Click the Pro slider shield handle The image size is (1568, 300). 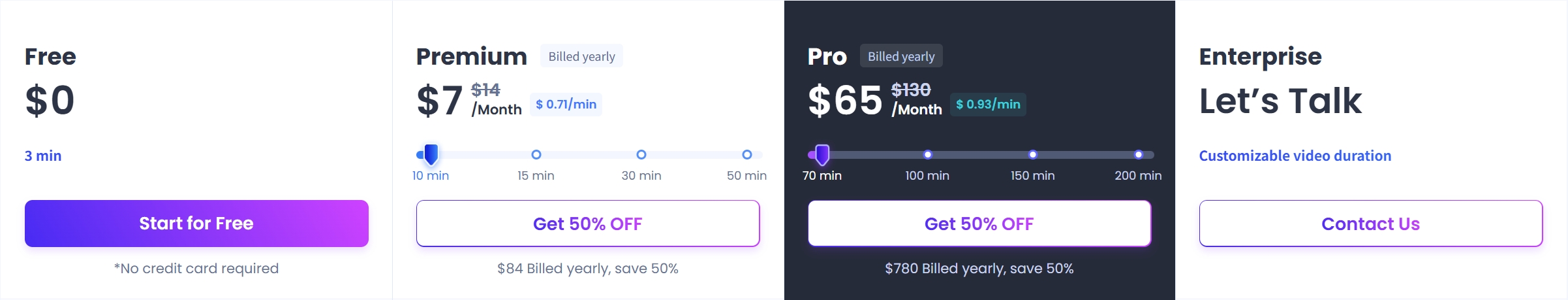tap(822, 155)
